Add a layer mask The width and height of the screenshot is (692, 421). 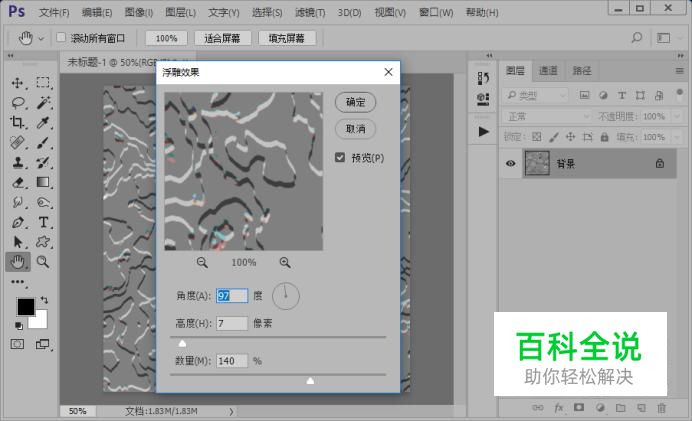click(579, 408)
